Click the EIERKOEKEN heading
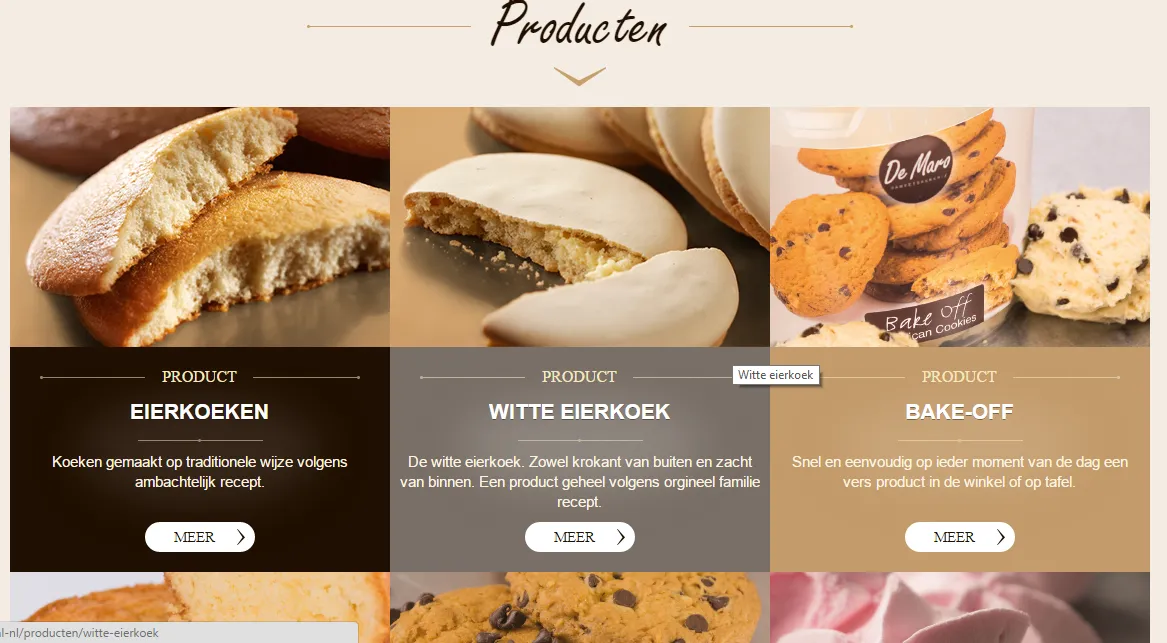The image size is (1167, 643). pos(199,412)
